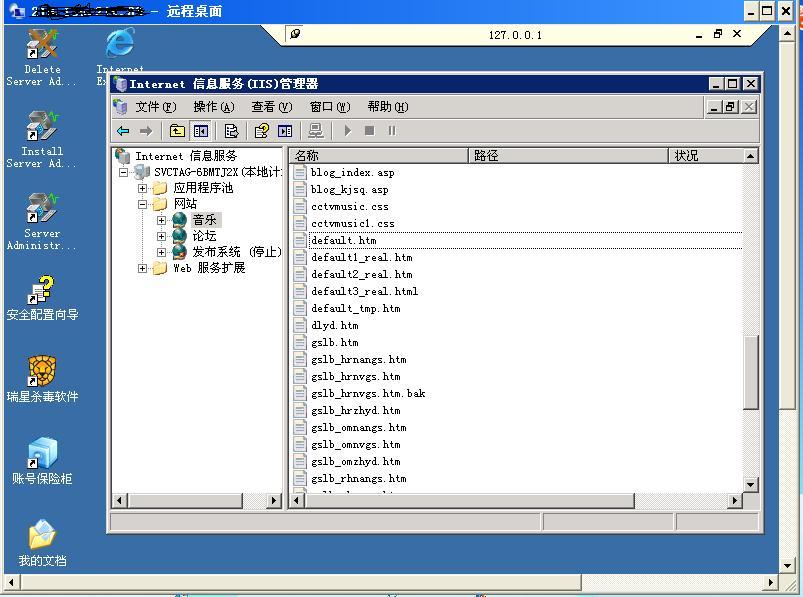Open Internet Explorer desktop icon
This screenshot has width=803, height=597.
click(x=120, y=56)
